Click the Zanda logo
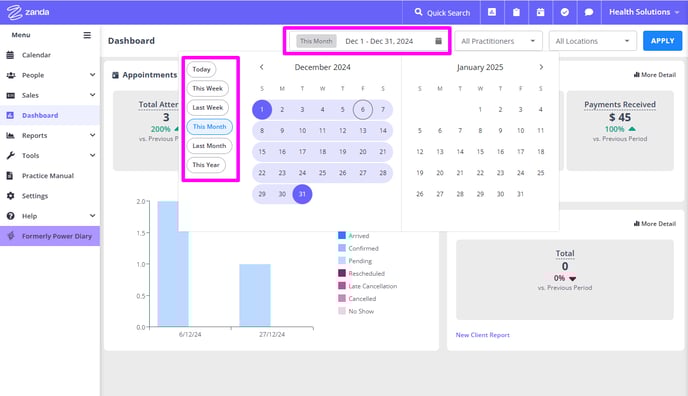Viewport: 688px width, 396px height. click(x=28, y=12)
